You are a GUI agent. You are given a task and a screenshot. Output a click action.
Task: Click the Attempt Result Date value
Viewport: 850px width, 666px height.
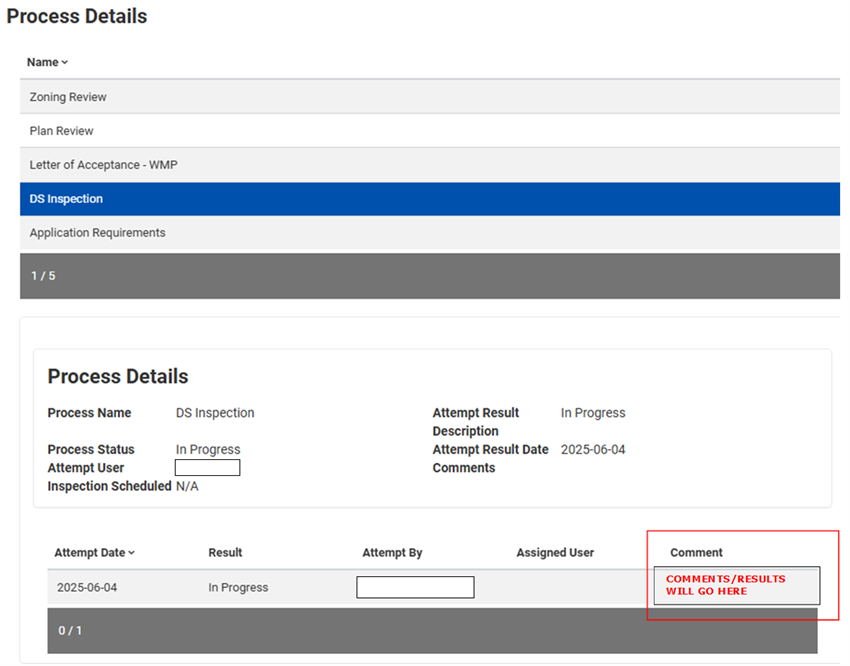pyautogui.click(x=593, y=450)
